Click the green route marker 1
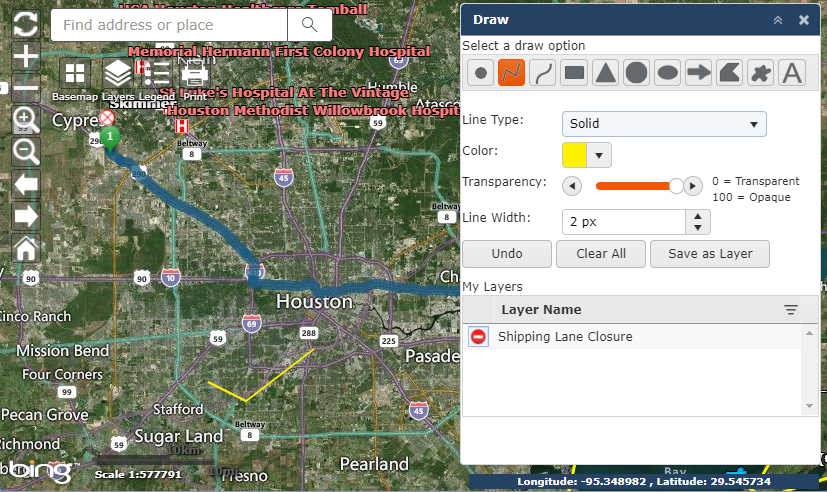Viewport: 827px width, 492px height. 110,139
